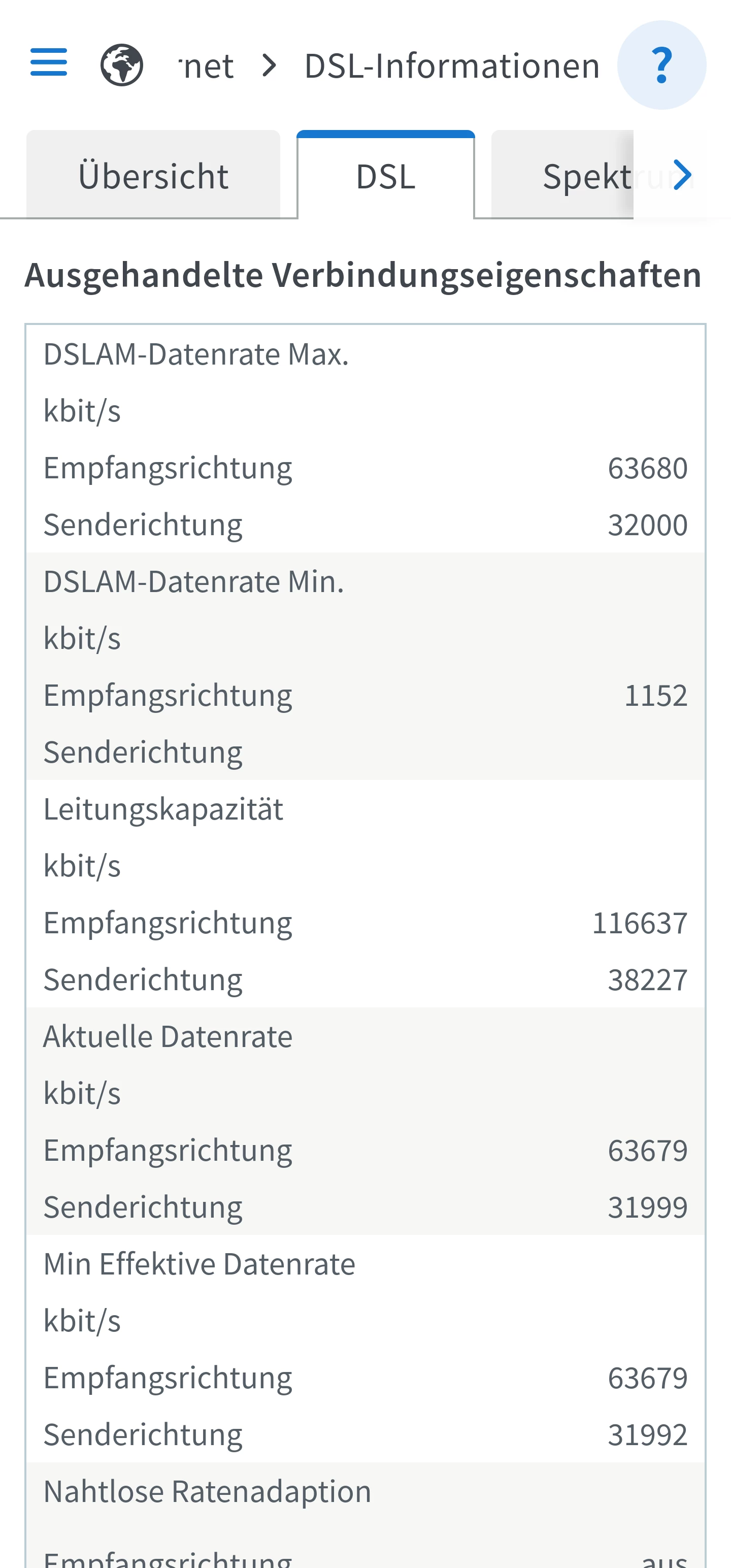
Task: Open help with the question mark button
Action: pyautogui.click(x=661, y=65)
